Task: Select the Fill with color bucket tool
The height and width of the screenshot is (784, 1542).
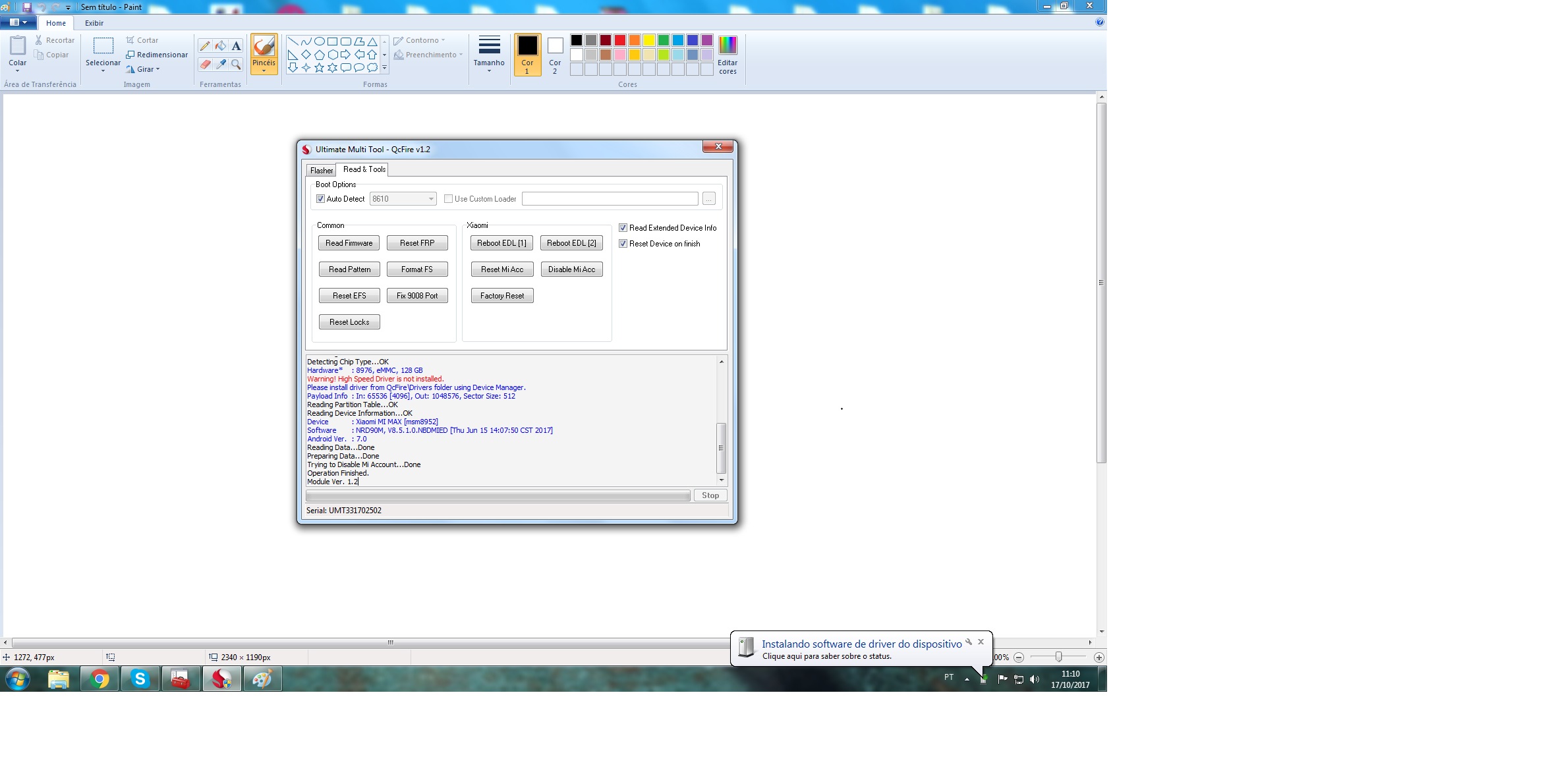Action: point(221,46)
